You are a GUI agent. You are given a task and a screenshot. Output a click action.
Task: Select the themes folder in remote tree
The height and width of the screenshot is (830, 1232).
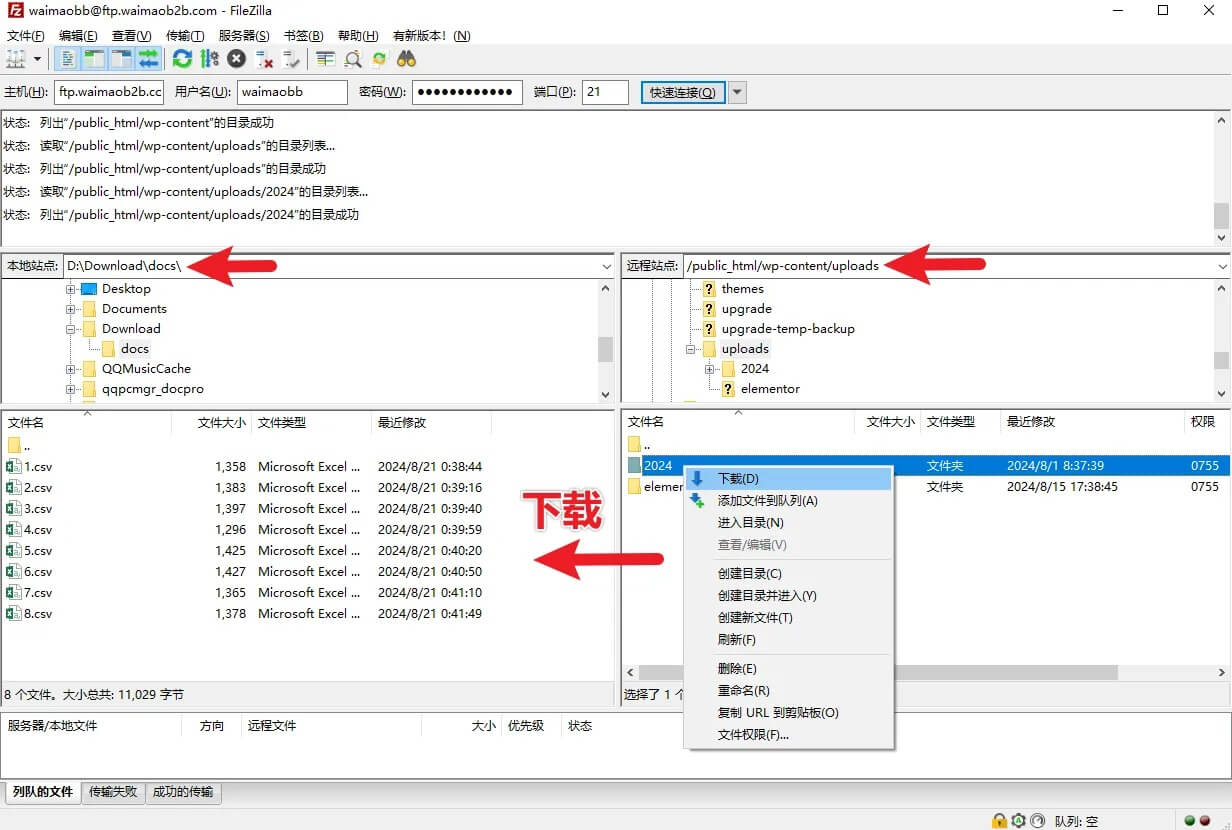tap(742, 288)
